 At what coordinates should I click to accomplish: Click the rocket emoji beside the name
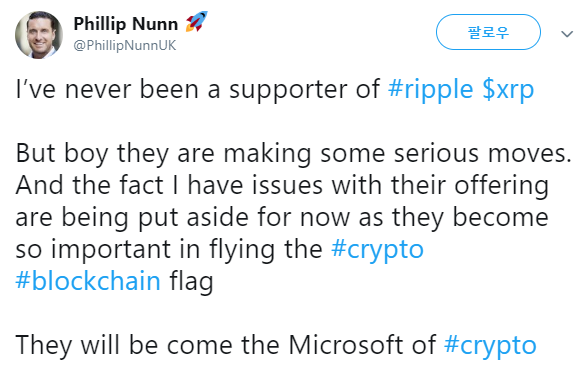(x=197, y=22)
